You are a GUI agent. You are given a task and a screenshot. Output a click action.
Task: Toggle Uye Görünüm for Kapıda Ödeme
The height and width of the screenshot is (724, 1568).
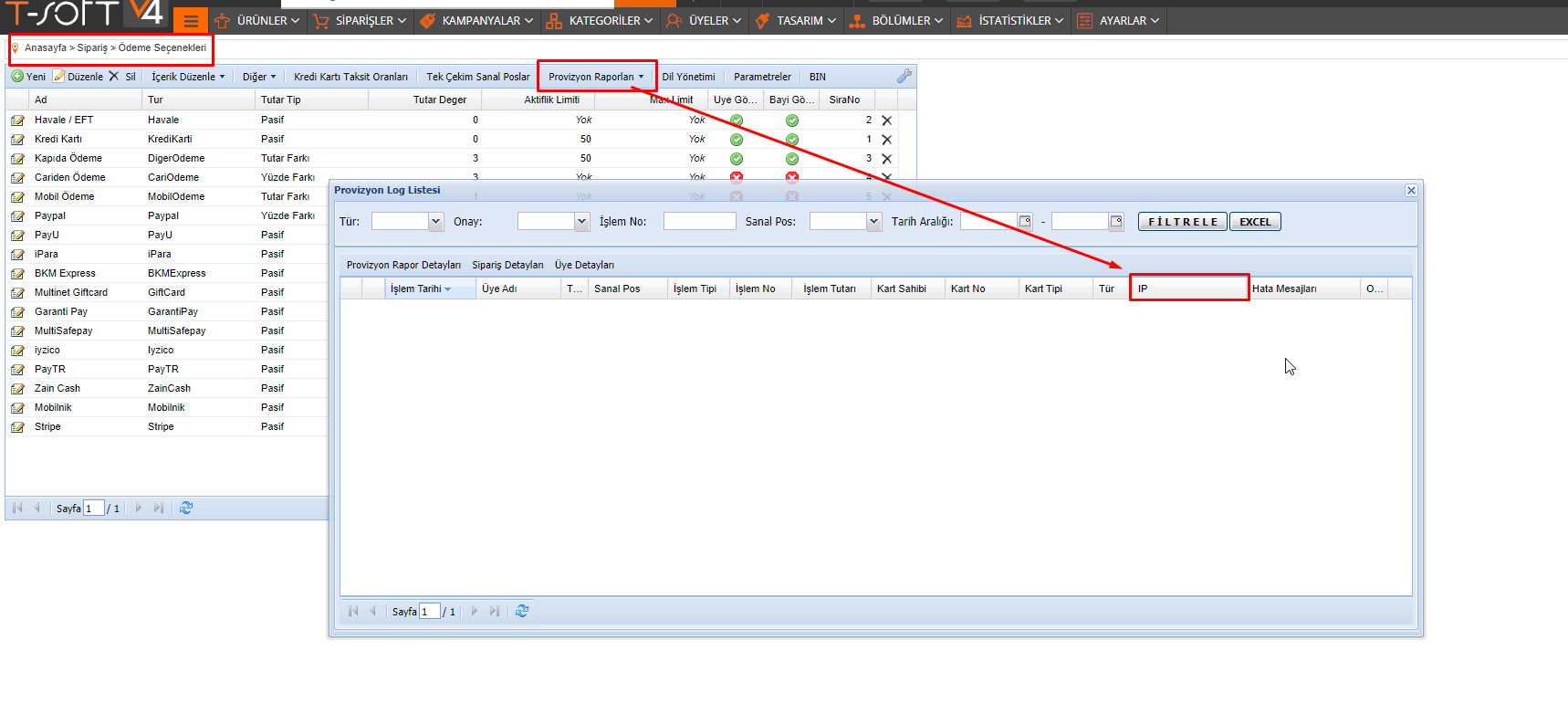point(737,159)
